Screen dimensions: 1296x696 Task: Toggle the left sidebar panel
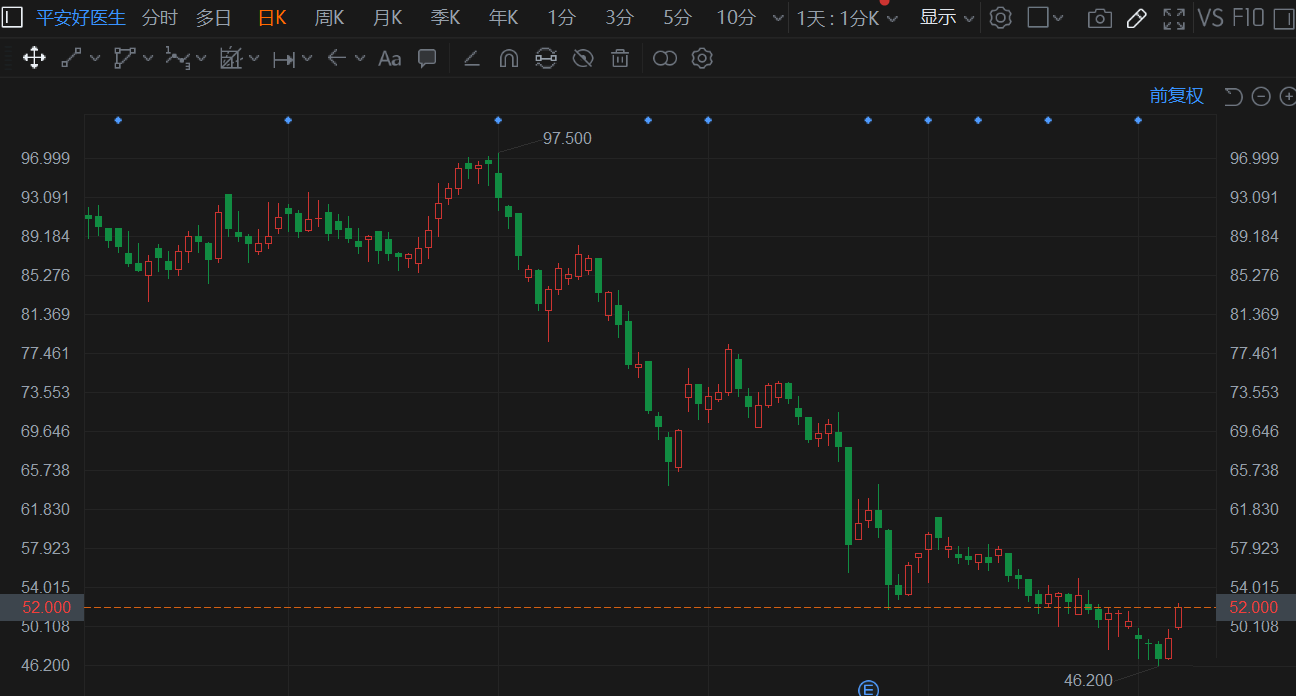click(9, 17)
